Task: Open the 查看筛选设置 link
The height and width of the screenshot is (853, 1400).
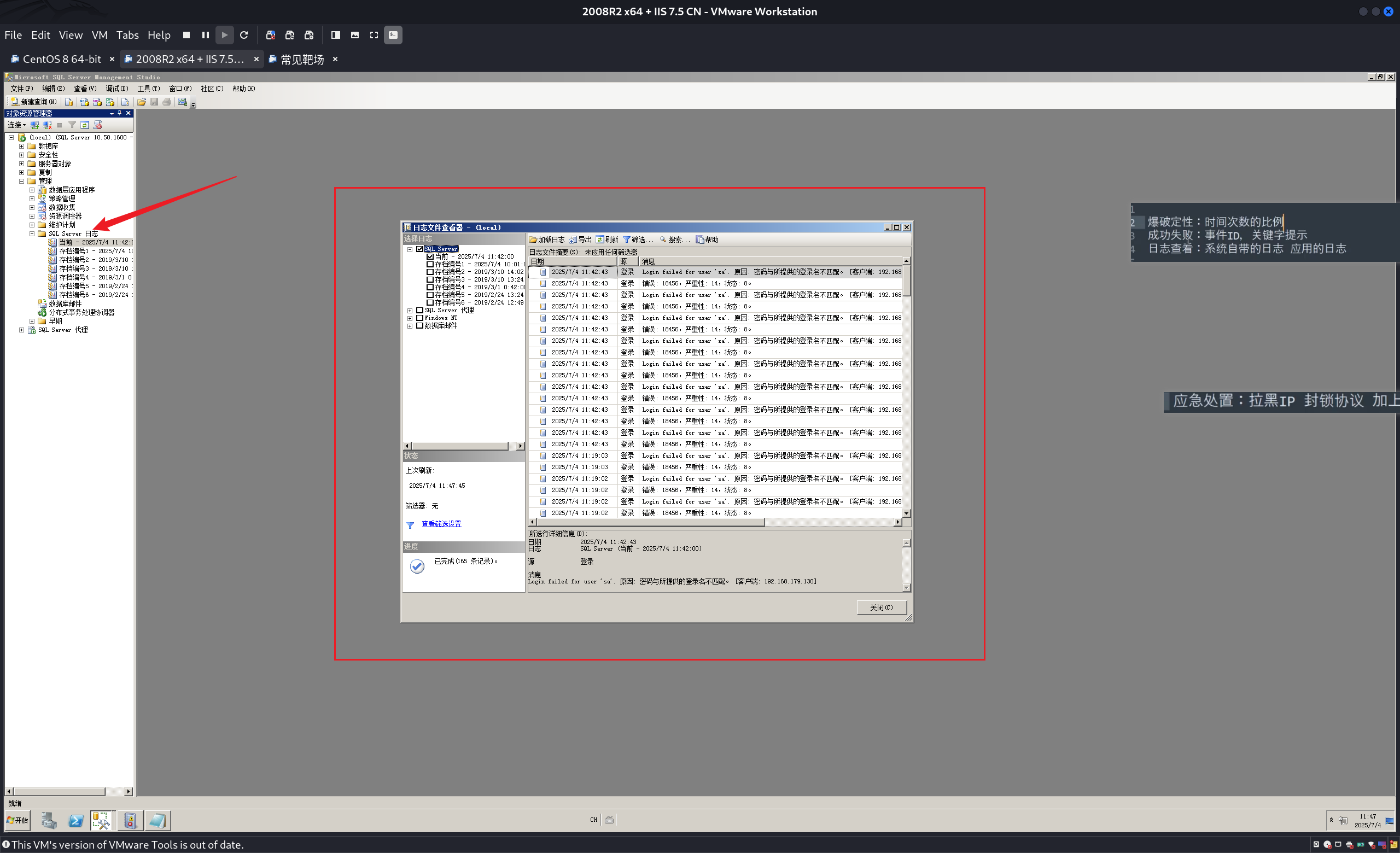Action: (x=441, y=524)
